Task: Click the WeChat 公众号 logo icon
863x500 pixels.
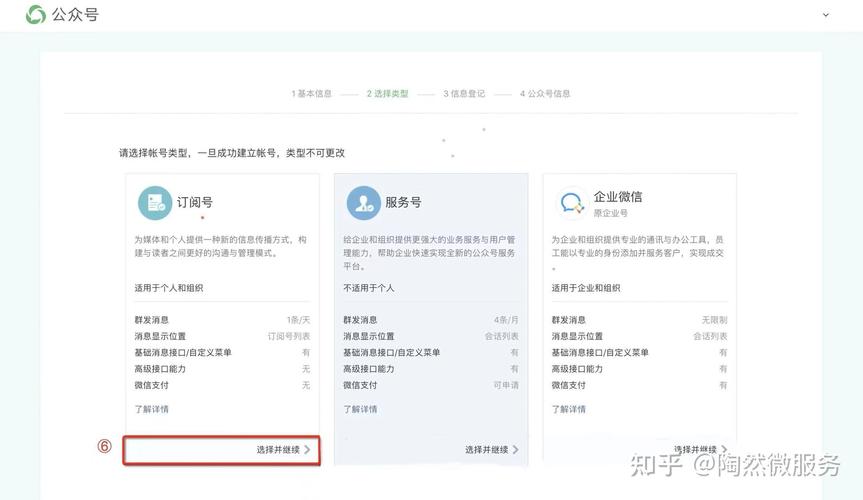Action: pos(35,15)
